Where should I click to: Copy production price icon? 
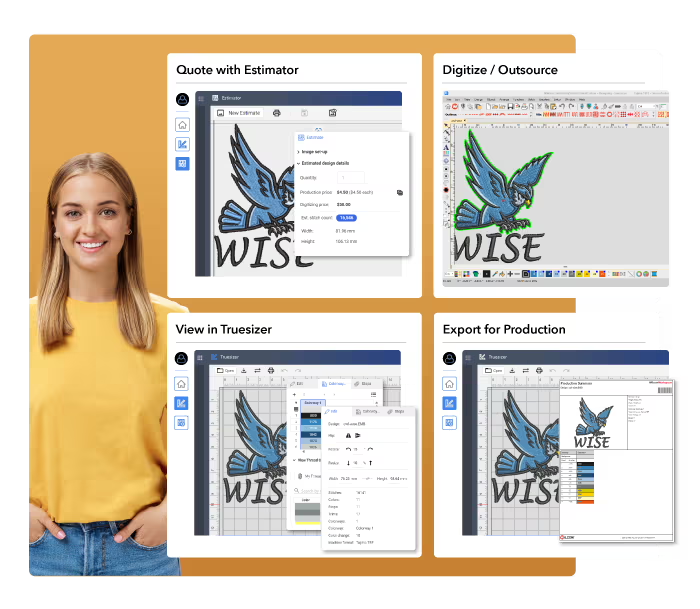(x=400, y=192)
